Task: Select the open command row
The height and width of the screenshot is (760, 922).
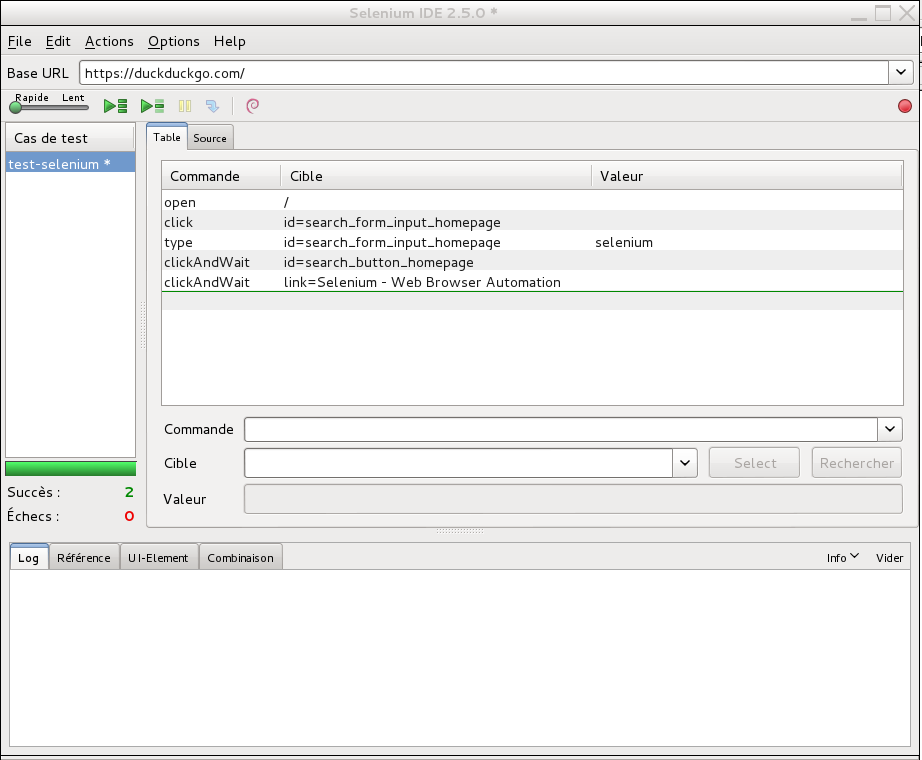Action: click(300, 202)
